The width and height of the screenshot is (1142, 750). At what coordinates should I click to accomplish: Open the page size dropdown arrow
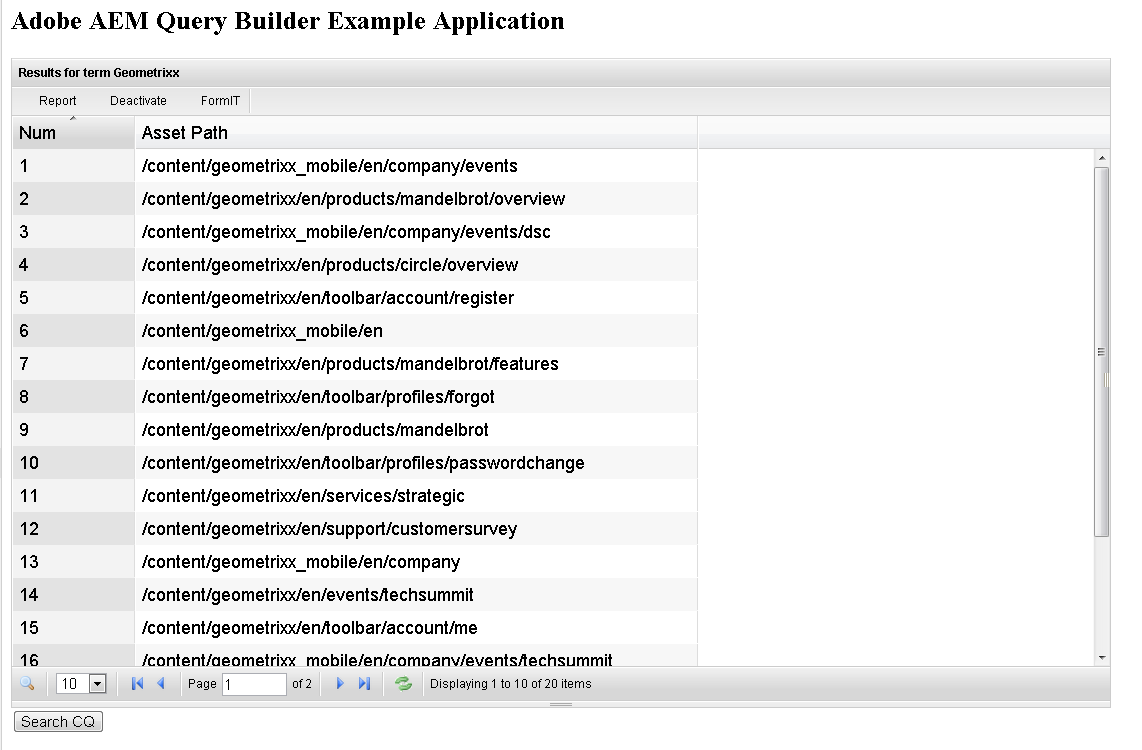pos(98,684)
